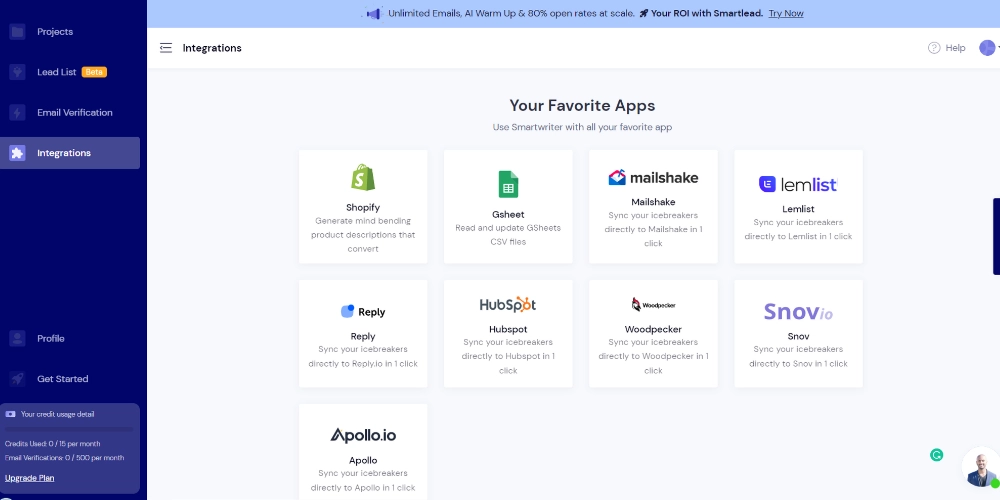This screenshot has width=1000, height=500.
Task: Select the Mailshake logo
Action: [x=653, y=177]
